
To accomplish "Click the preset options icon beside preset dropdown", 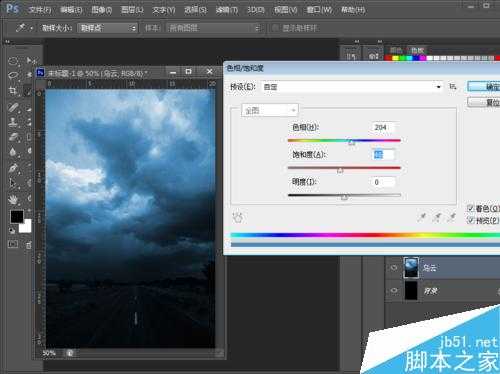I will [453, 87].
